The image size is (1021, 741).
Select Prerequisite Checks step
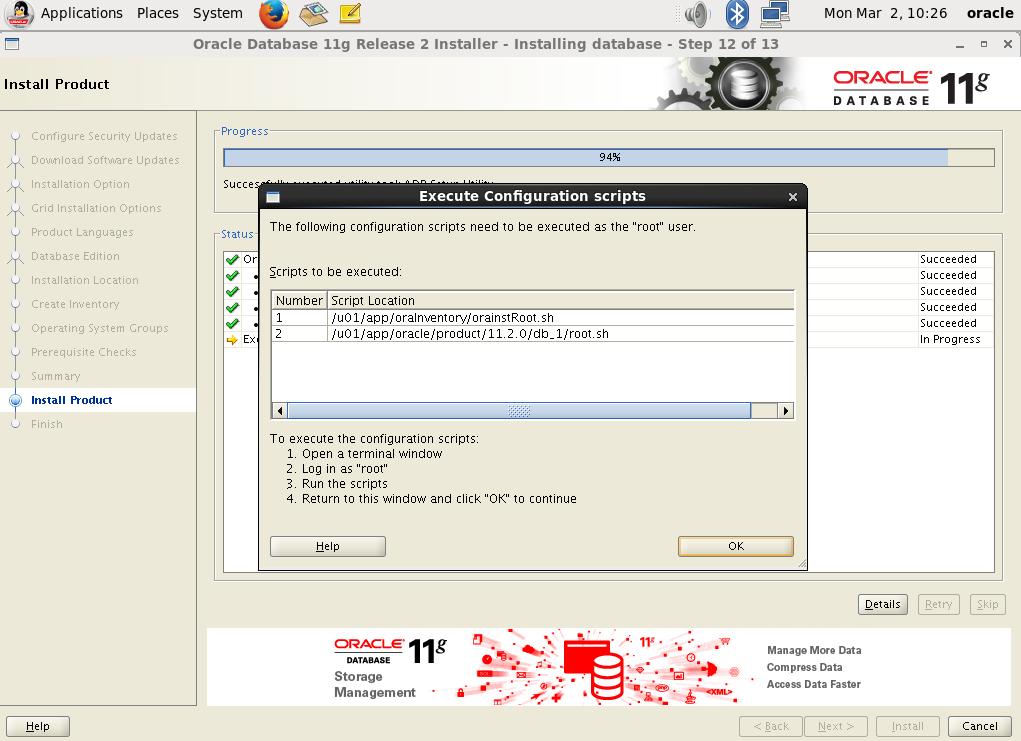point(83,352)
